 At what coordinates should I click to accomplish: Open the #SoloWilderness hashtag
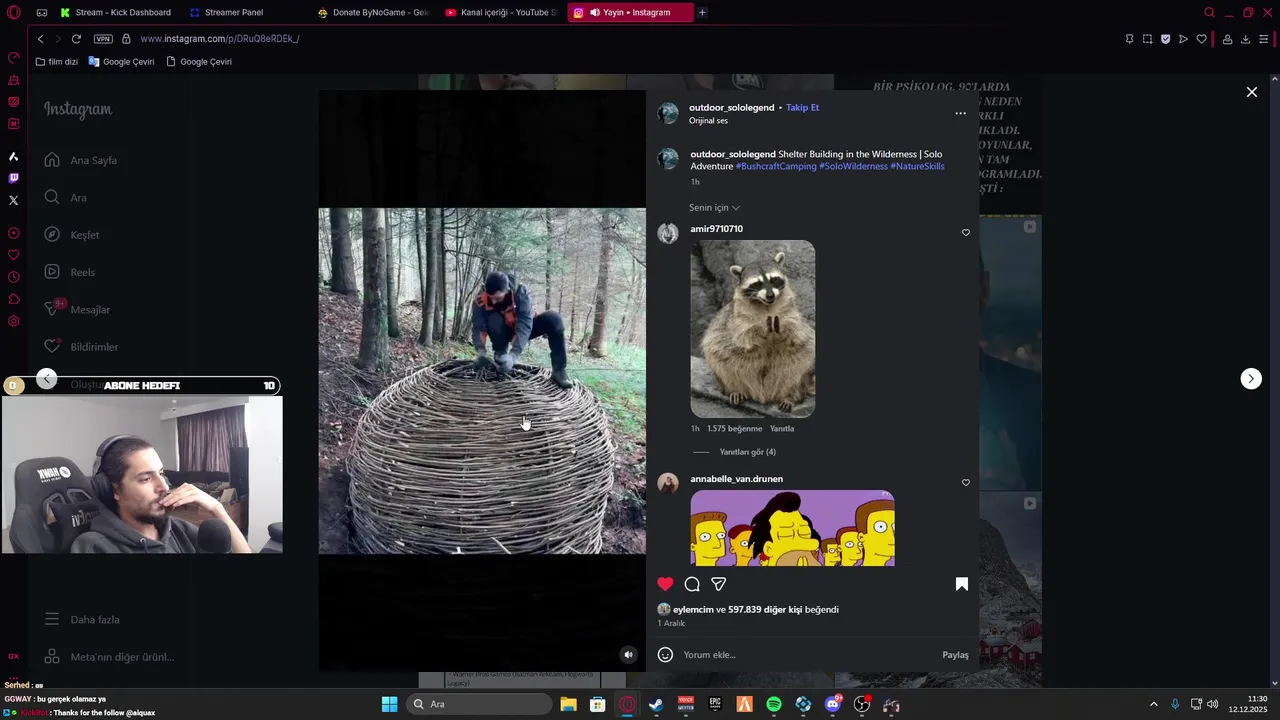[853, 166]
